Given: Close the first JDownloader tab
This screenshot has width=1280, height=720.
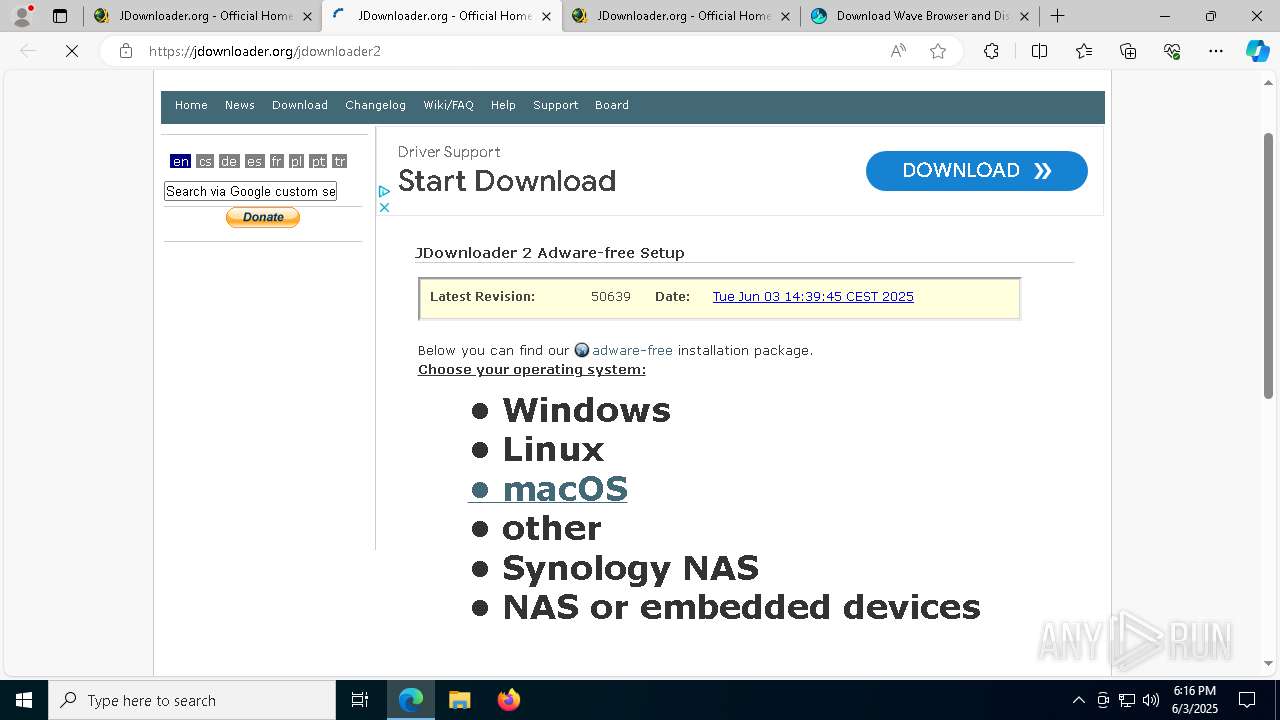Looking at the screenshot, I should point(307,16).
